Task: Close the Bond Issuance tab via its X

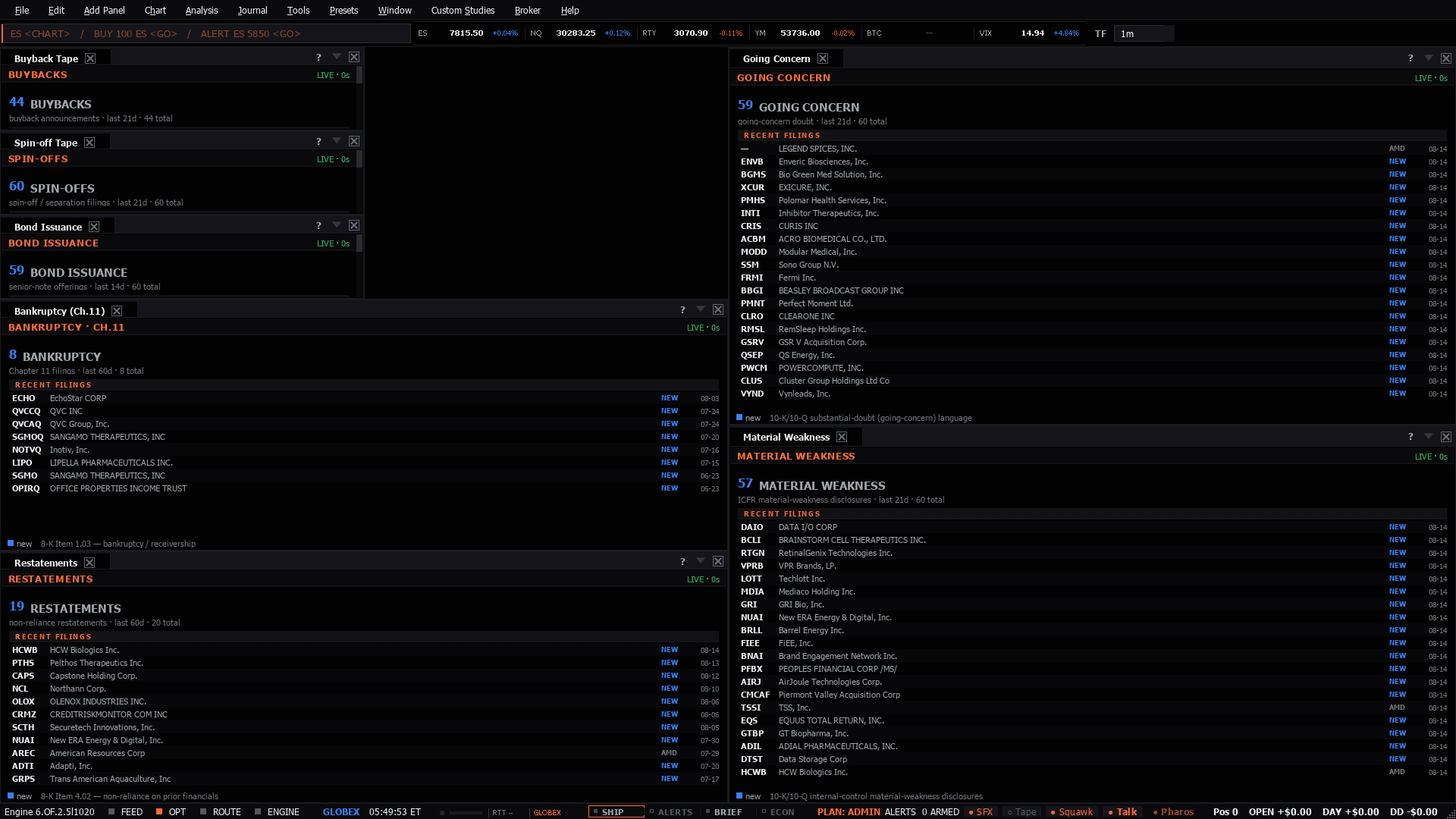Action: 94,227
